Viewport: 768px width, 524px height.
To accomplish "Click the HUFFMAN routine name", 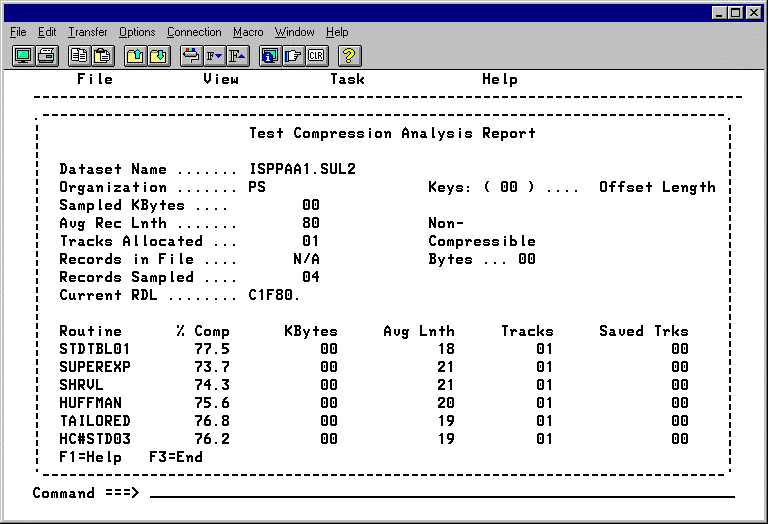I will click(x=90, y=403).
